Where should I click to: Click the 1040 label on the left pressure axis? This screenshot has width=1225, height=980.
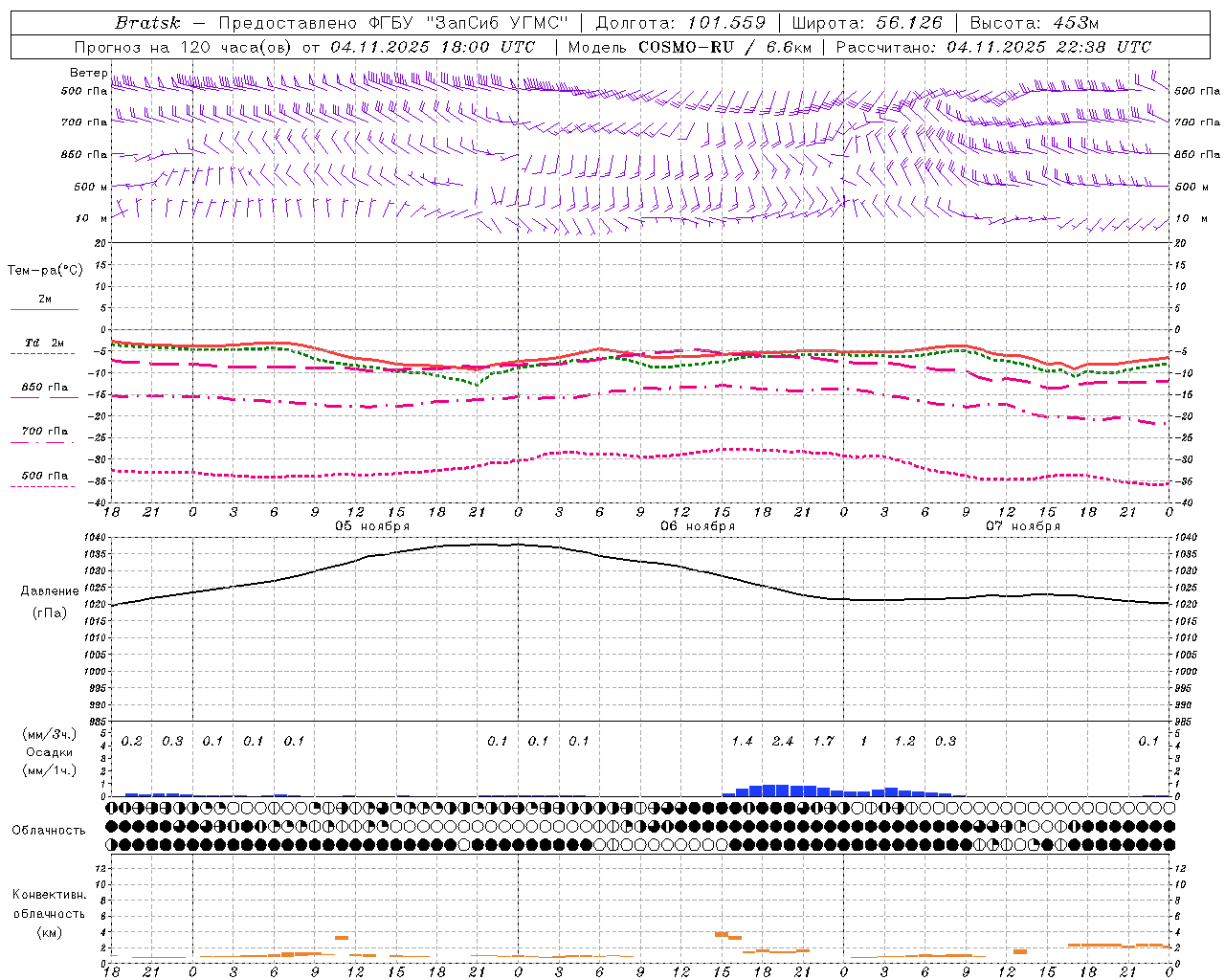[x=96, y=538]
